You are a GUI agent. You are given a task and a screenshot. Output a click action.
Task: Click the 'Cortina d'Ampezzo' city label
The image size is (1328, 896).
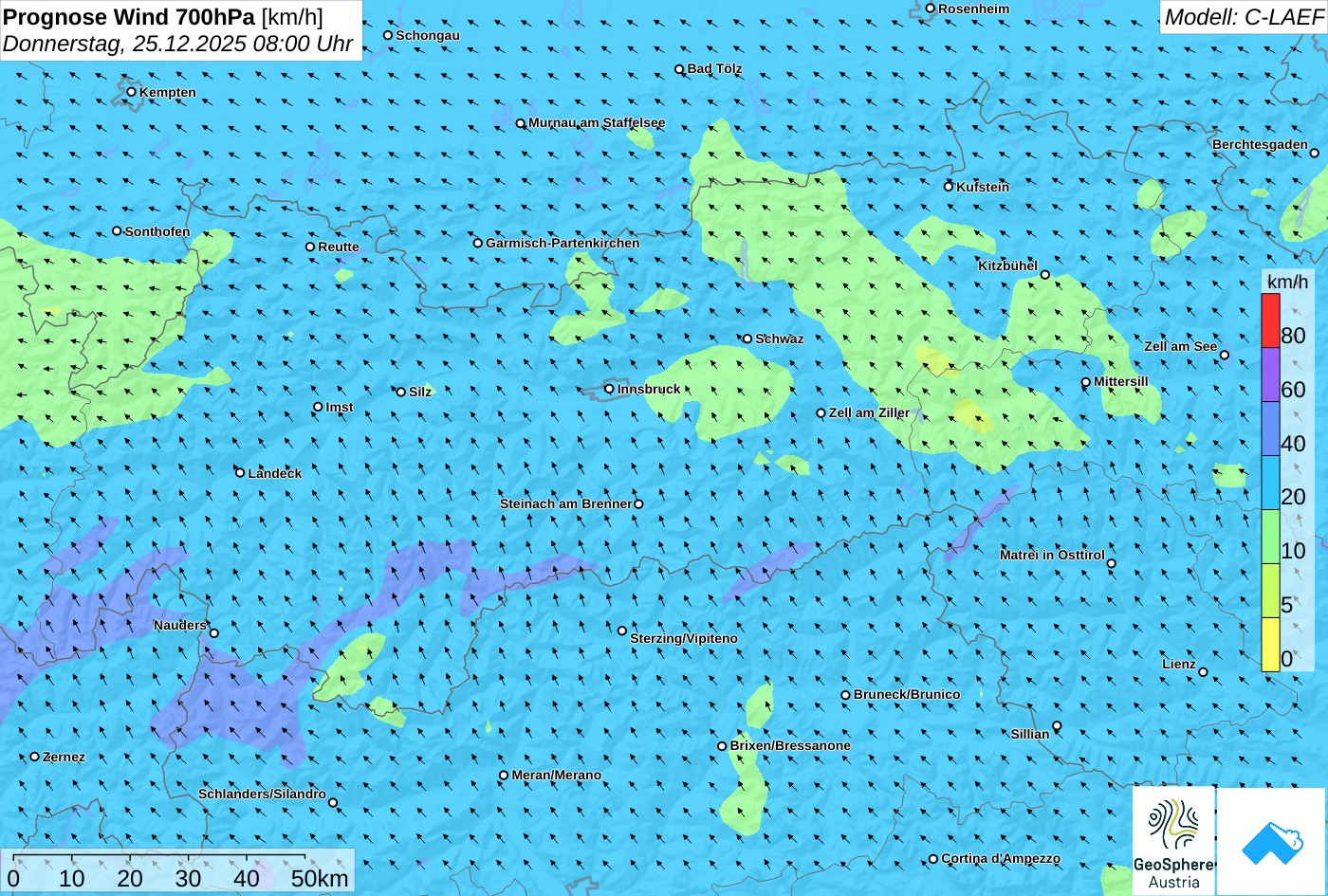(1001, 858)
